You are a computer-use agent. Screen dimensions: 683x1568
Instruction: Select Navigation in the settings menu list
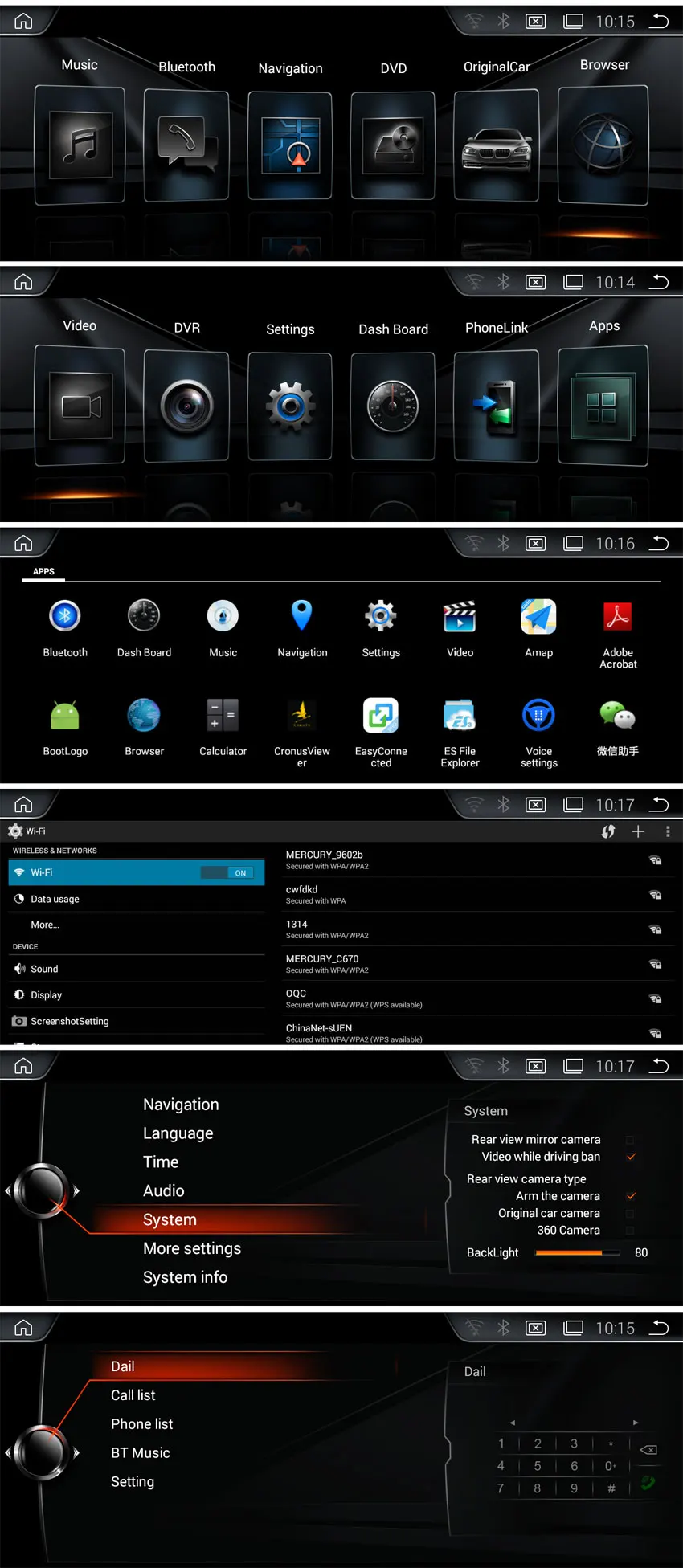[x=181, y=1105]
